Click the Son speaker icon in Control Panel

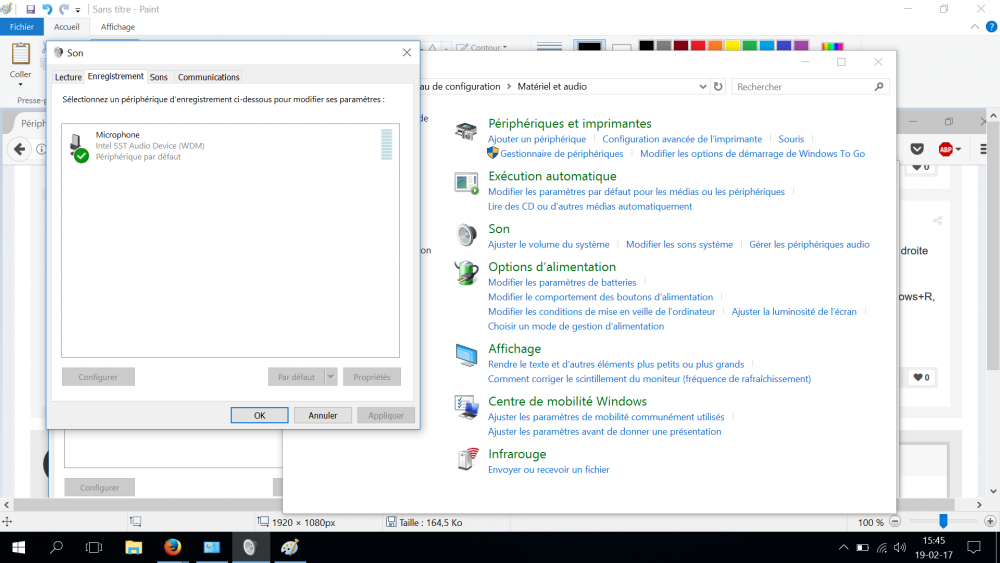(466, 235)
